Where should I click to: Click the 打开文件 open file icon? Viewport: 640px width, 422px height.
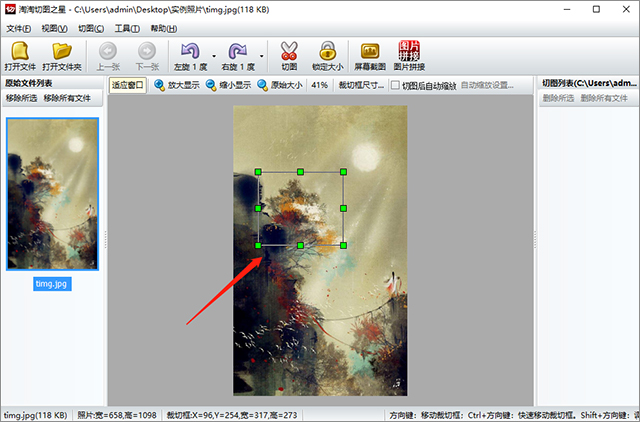(19, 50)
